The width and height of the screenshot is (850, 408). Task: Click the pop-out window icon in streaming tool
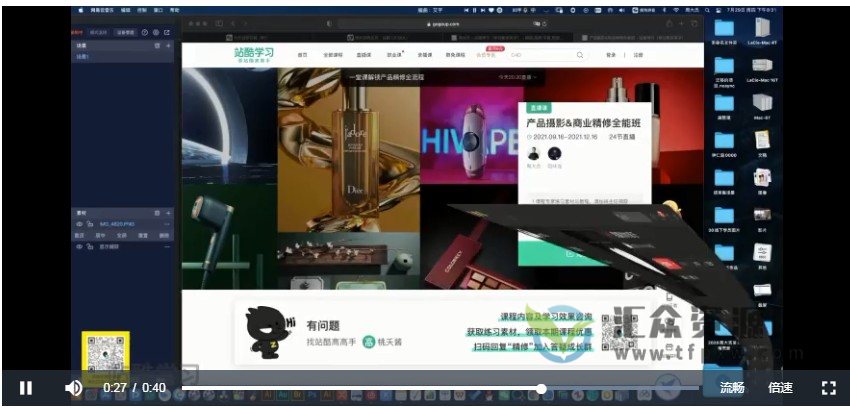[166, 33]
